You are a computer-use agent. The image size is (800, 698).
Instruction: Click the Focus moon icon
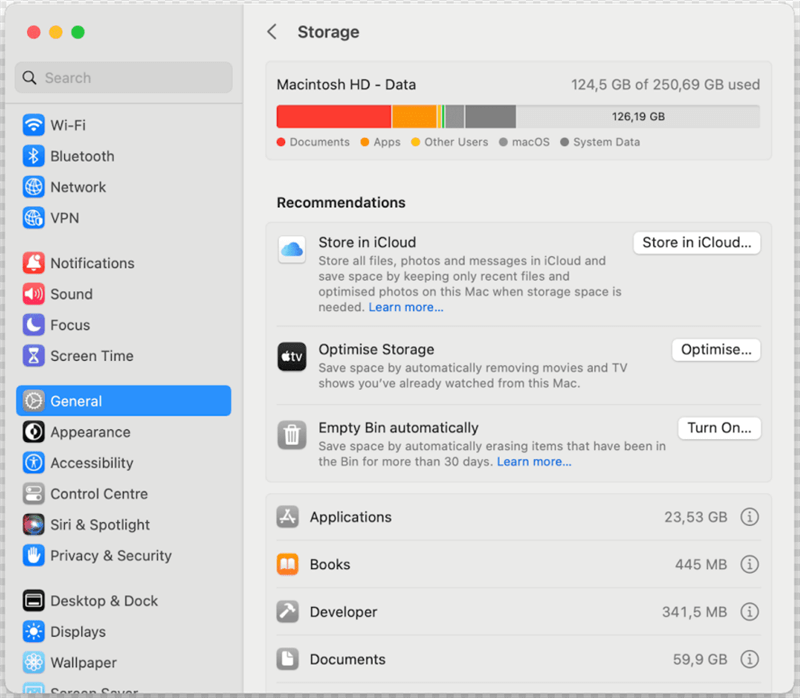coord(34,325)
